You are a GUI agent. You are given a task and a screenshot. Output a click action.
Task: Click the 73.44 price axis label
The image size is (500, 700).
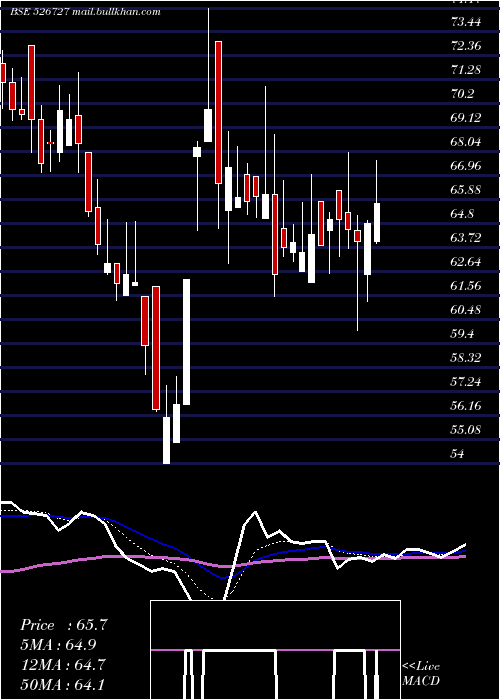tap(466, 21)
